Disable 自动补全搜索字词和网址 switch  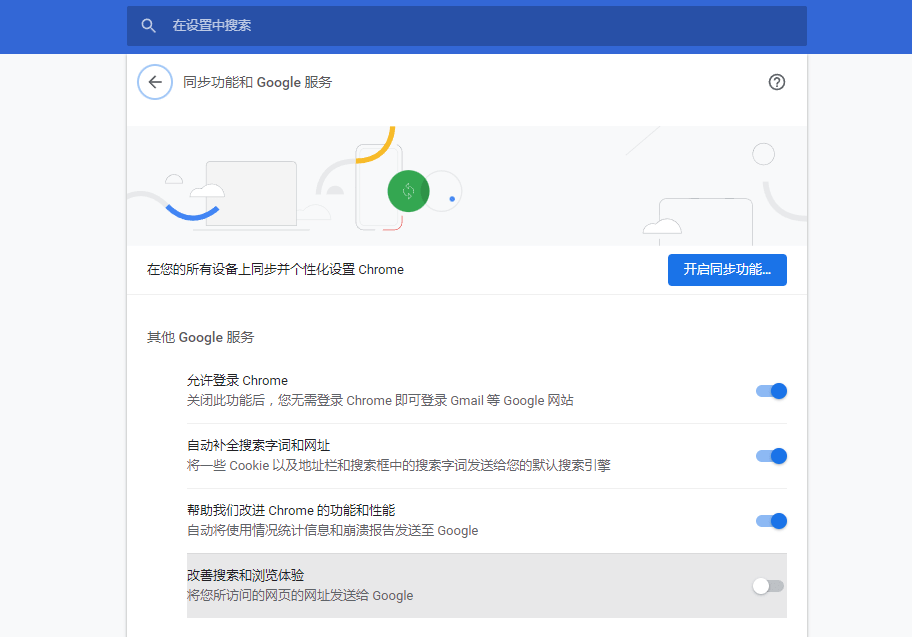(771, 456)
